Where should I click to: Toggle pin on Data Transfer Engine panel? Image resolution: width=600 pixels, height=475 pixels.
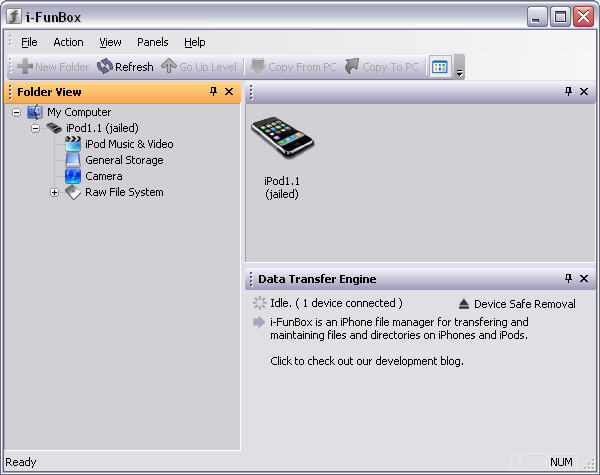point(568,279)
